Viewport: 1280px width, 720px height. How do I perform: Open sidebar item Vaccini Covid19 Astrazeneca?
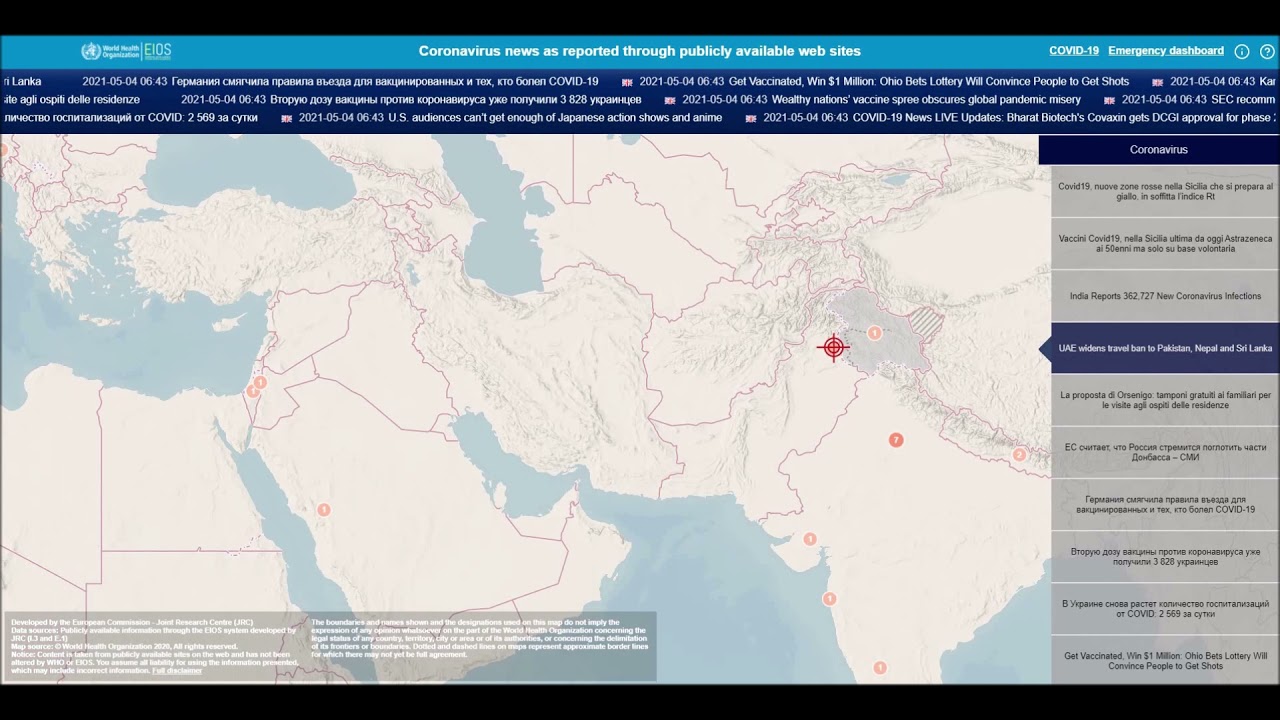(x=1165, y=244)
